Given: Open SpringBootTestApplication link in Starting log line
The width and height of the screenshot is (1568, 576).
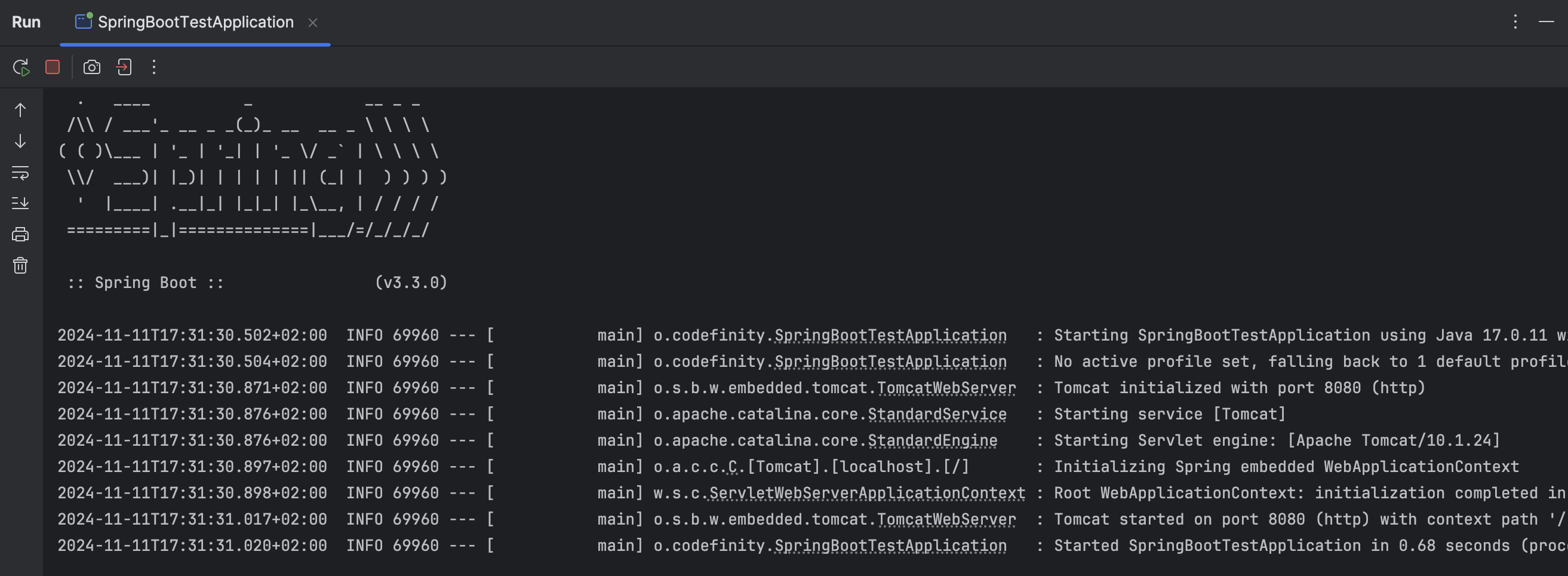Looking at the screenshot, I should [890, 335].
